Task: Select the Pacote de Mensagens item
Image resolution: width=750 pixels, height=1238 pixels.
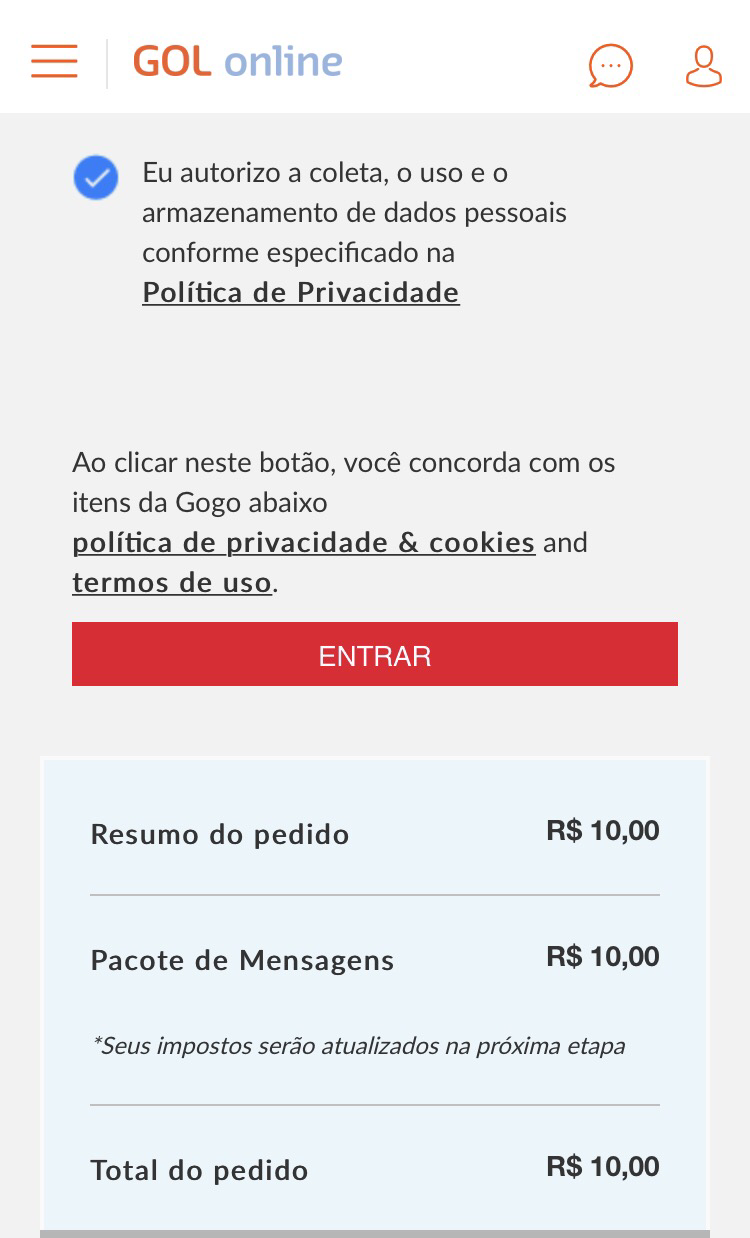Action: (242, 961)
